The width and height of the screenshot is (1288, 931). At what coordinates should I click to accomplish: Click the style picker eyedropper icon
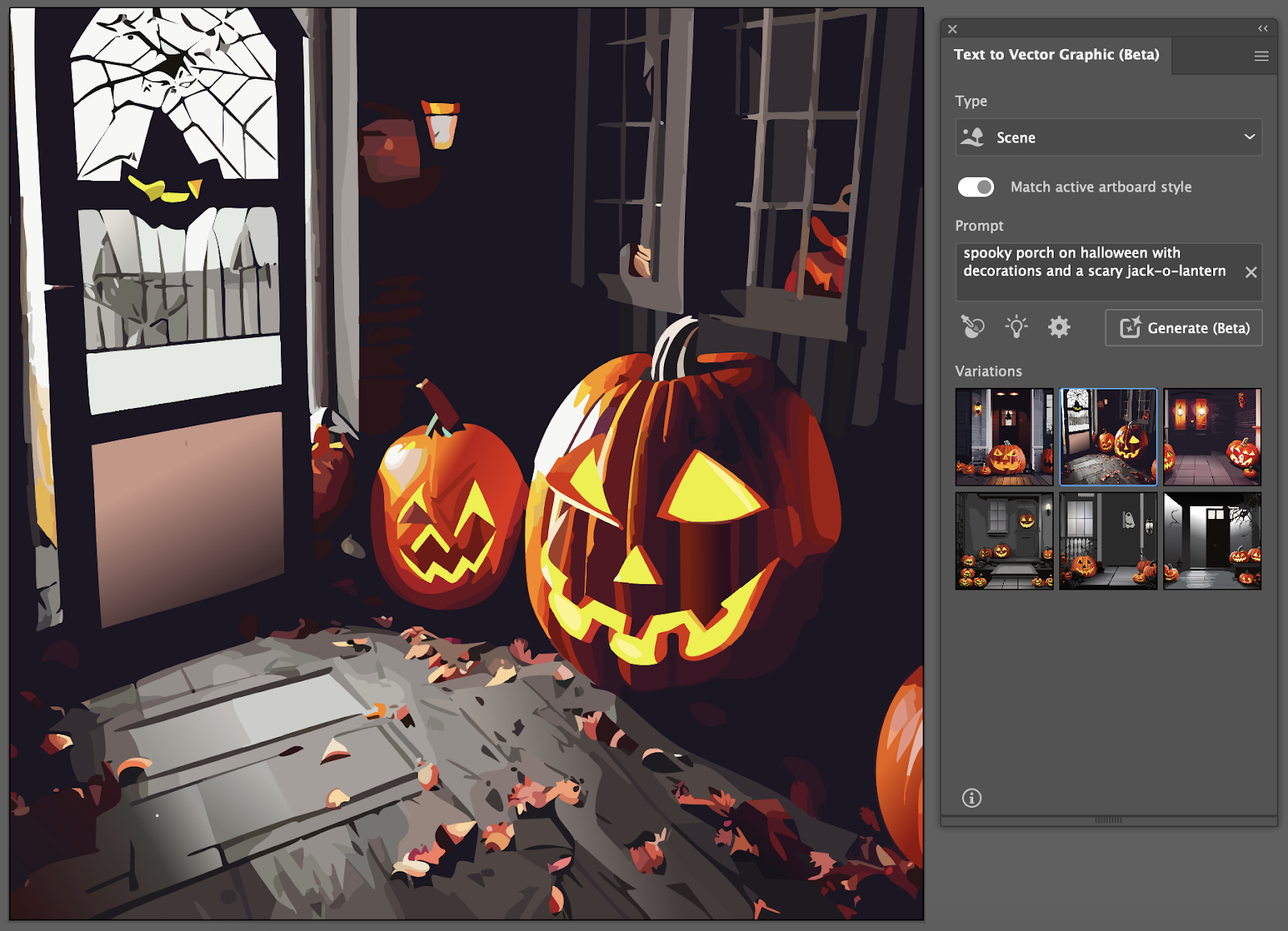point(972,327)
